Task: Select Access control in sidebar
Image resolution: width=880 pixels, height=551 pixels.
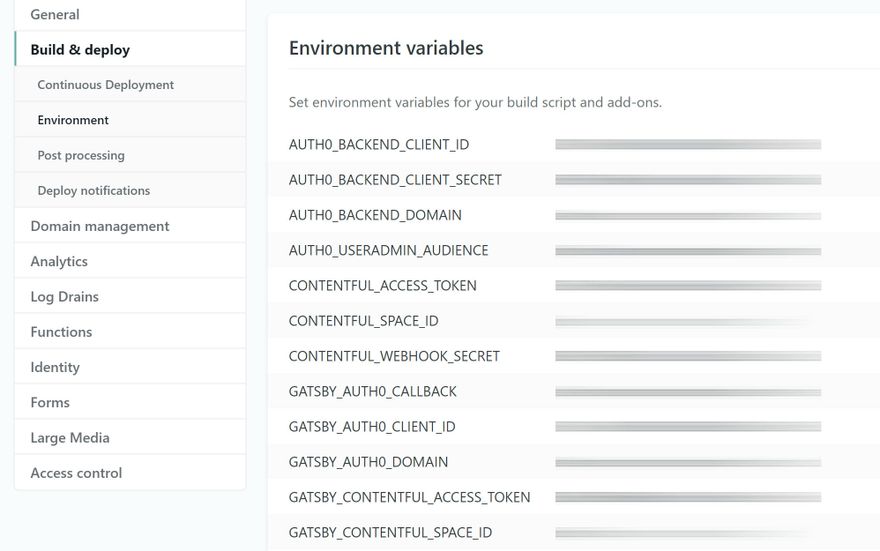Action: (x=76, y=473)
